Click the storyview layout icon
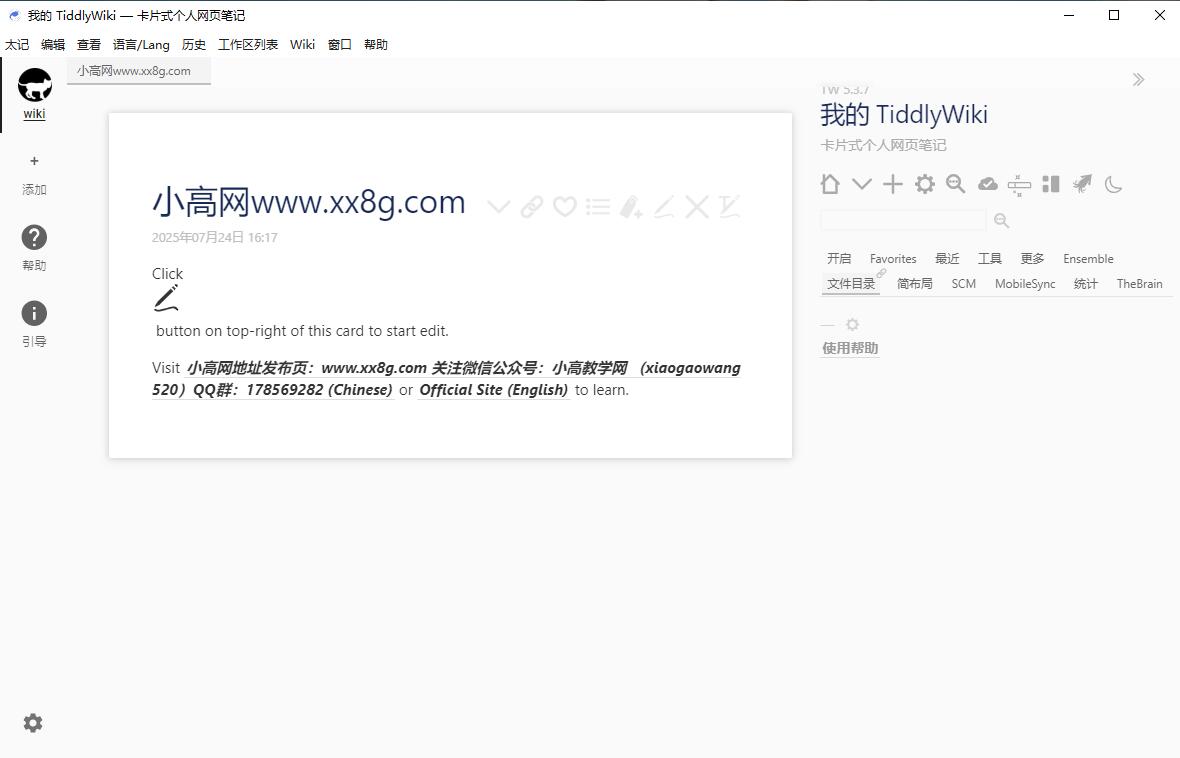1180x758 pixels. pyautogui.click(x=1019, y=185)
